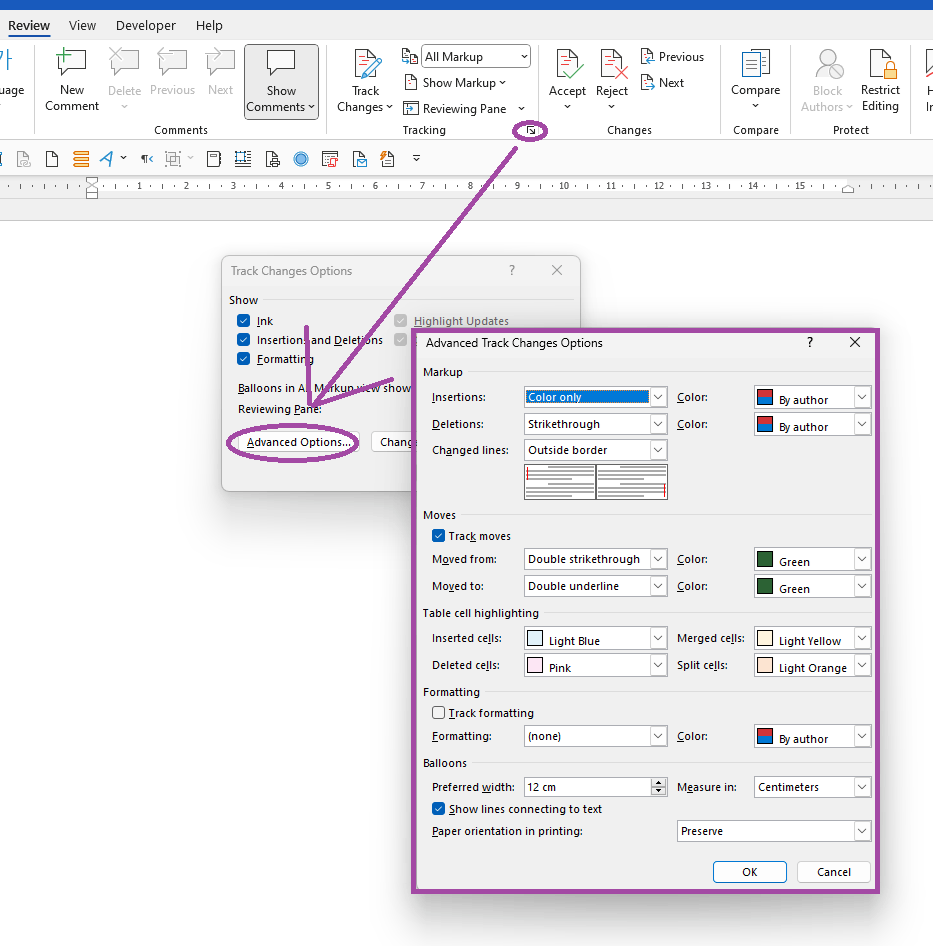Switch to the Developer tab
933x946 pixels.
[145, 25]
